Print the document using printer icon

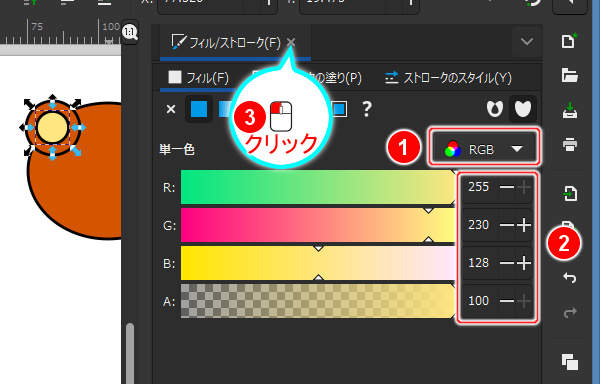(x=569, y=145)
